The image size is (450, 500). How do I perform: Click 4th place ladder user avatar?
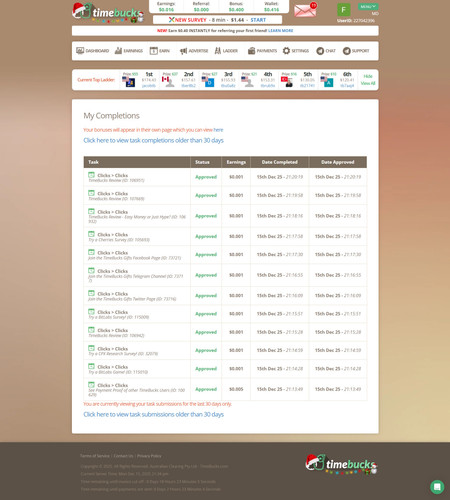(249, 82)
